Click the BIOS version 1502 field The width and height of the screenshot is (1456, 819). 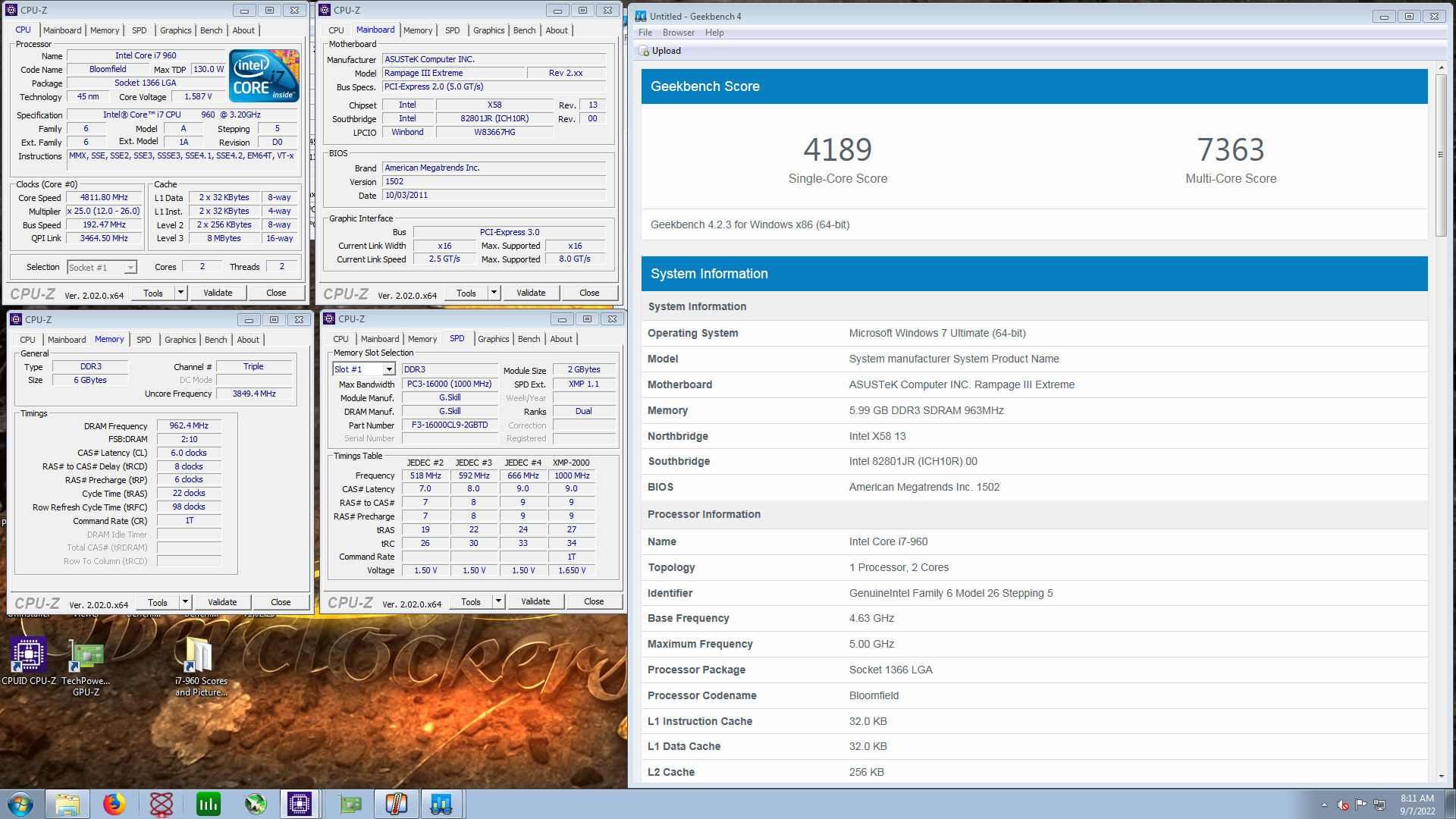(494, 181)
